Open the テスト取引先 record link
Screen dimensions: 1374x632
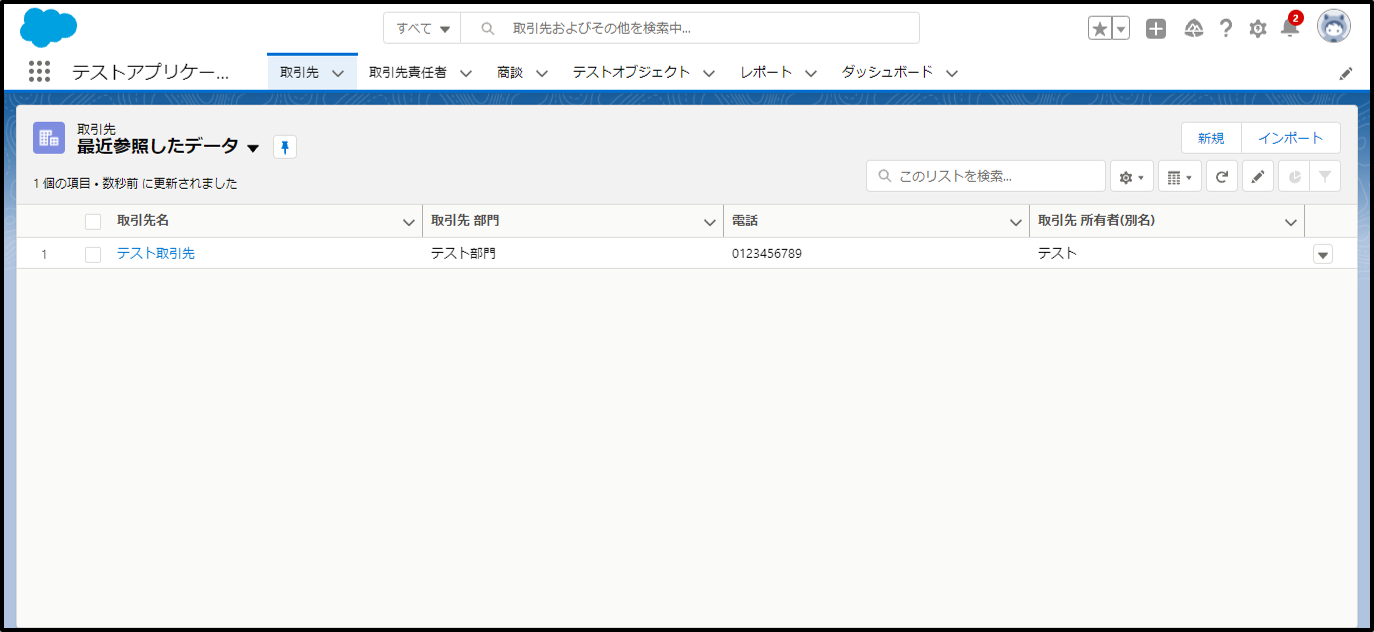(156, 254)
